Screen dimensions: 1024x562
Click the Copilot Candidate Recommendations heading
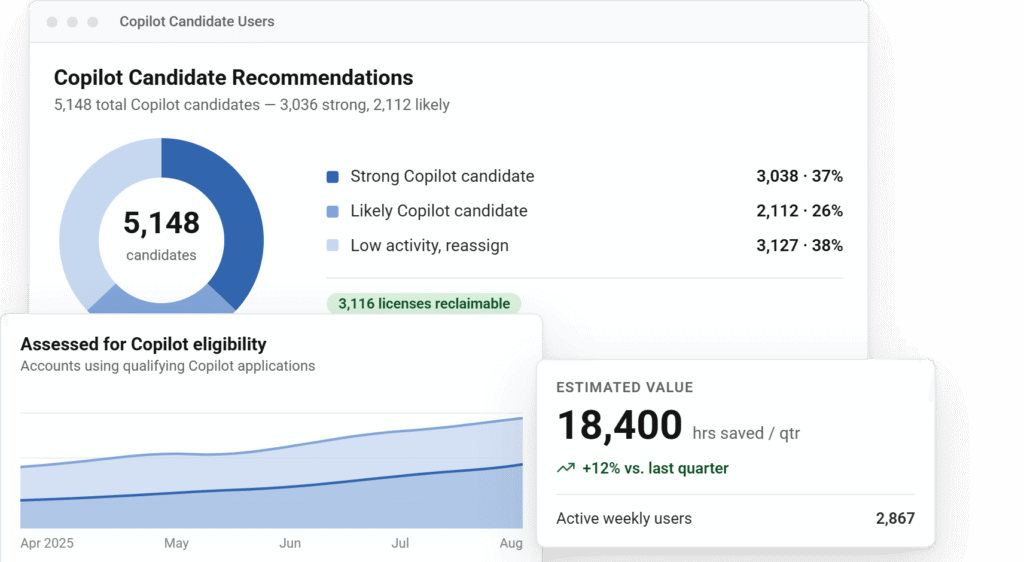pyautogui.click(x=233, y=78)
